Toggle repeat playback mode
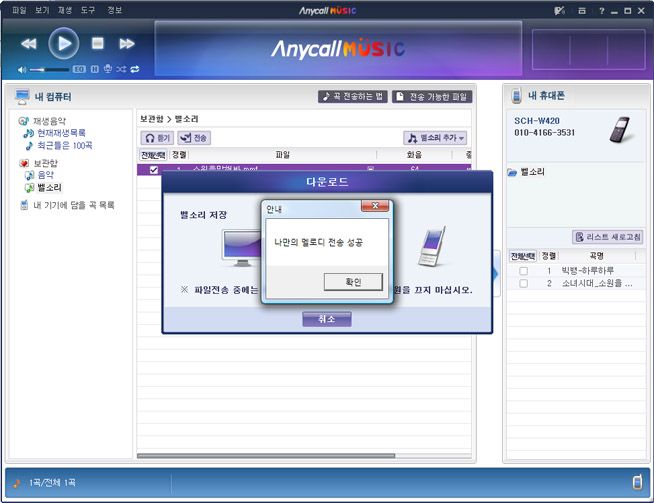654x503 pixels. 135,69
